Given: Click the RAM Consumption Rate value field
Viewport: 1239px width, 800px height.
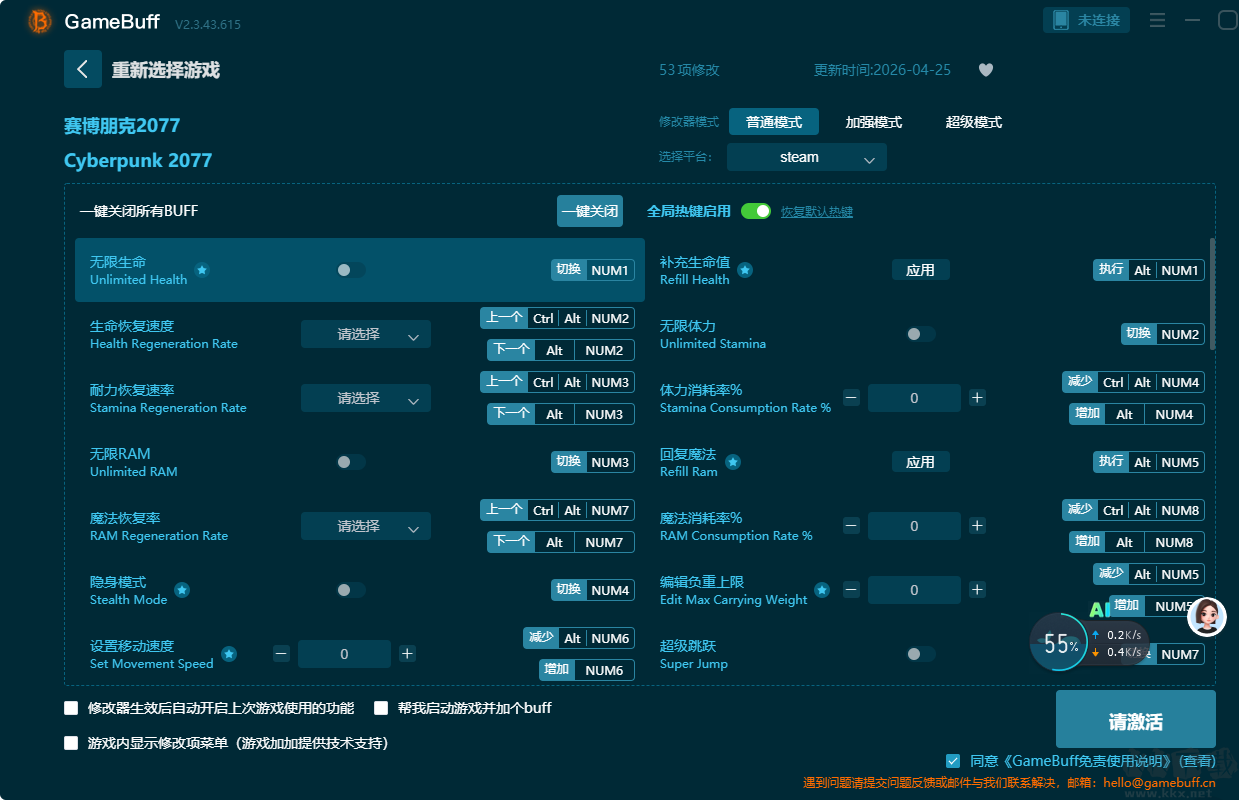Looking at the screenshot, I should (x=914, y=526).
